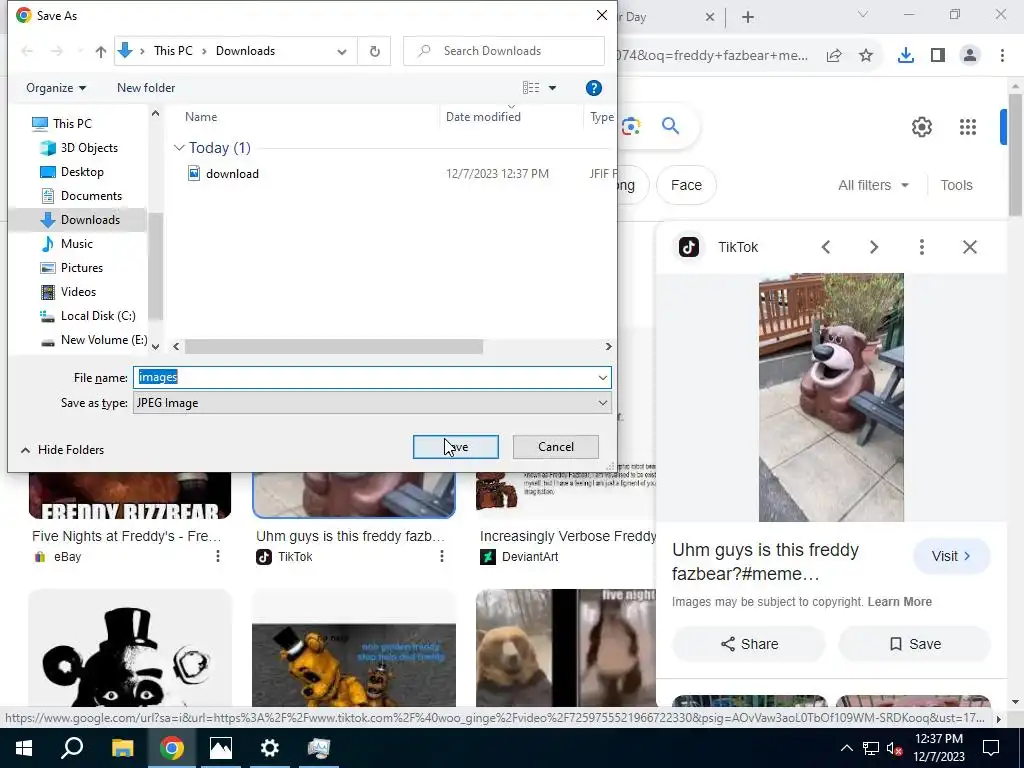Click the horizontal scrollbar of file list

[x=334, y=347]
